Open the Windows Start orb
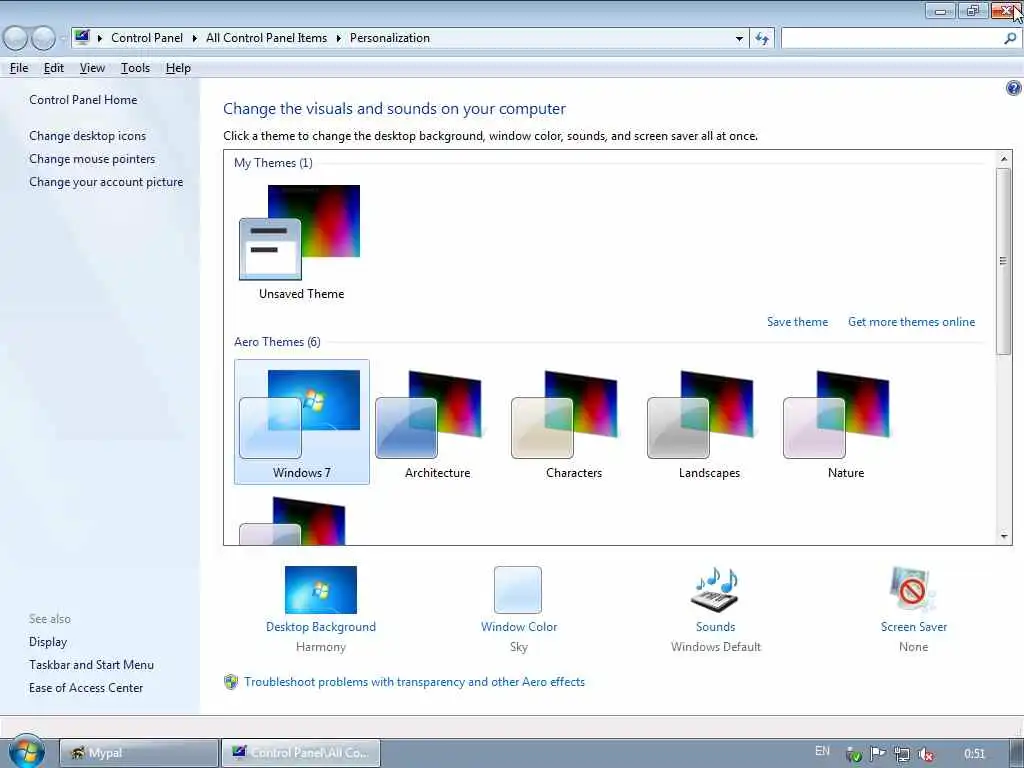 tap(27, 752)
